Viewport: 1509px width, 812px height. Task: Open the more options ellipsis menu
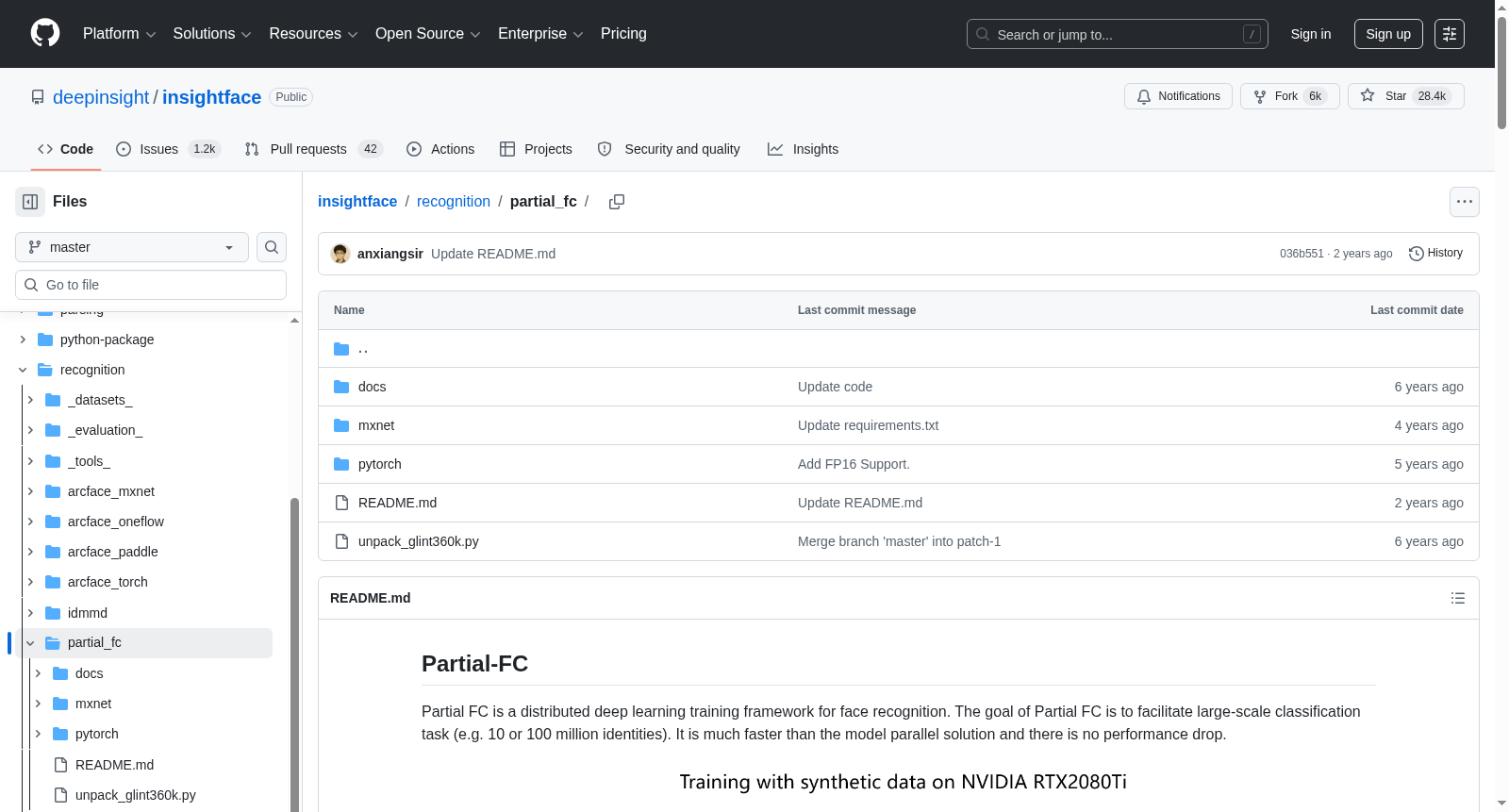[x=1464, y=202]
